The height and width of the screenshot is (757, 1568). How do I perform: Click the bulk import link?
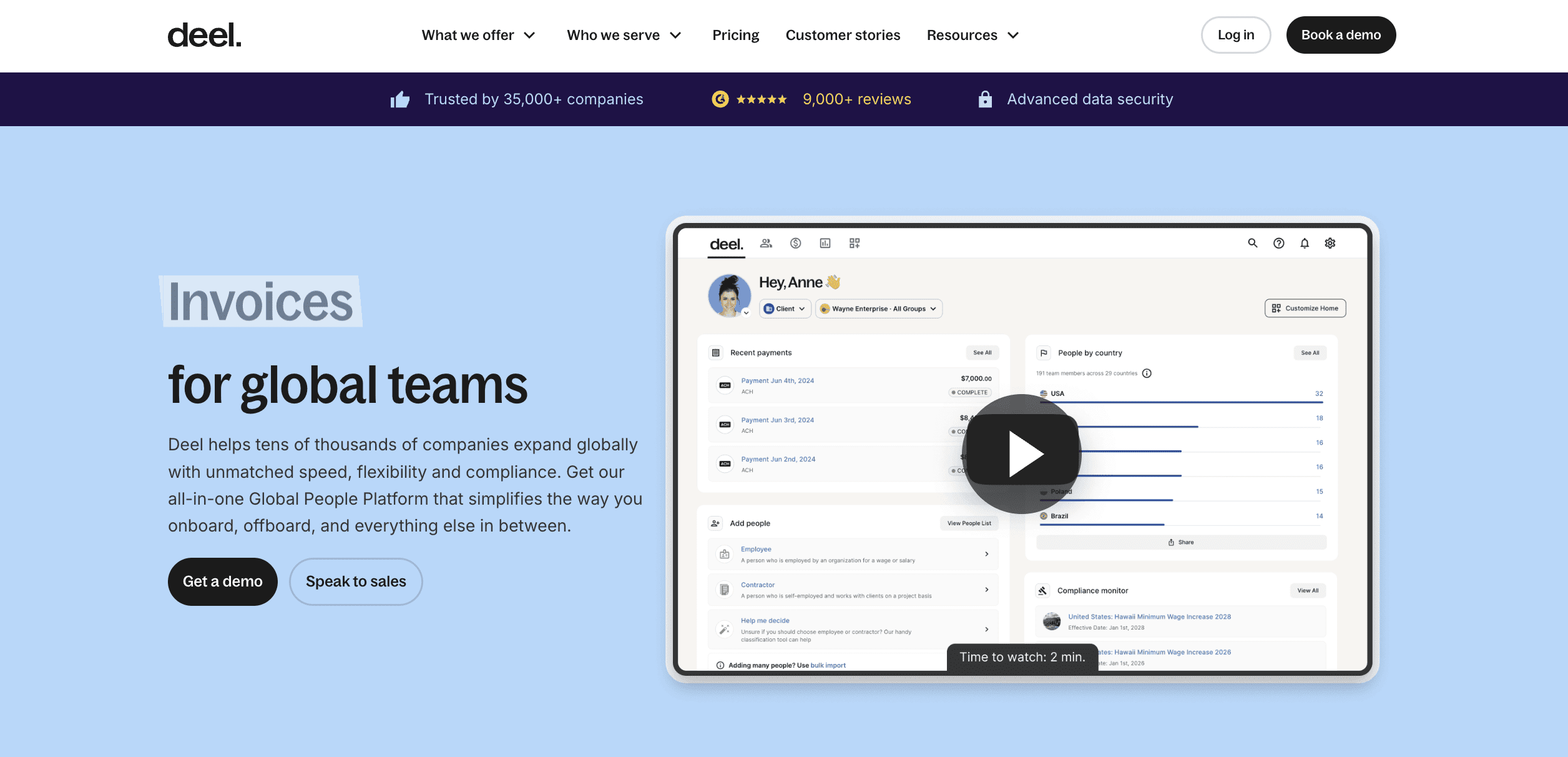point(828,665)
